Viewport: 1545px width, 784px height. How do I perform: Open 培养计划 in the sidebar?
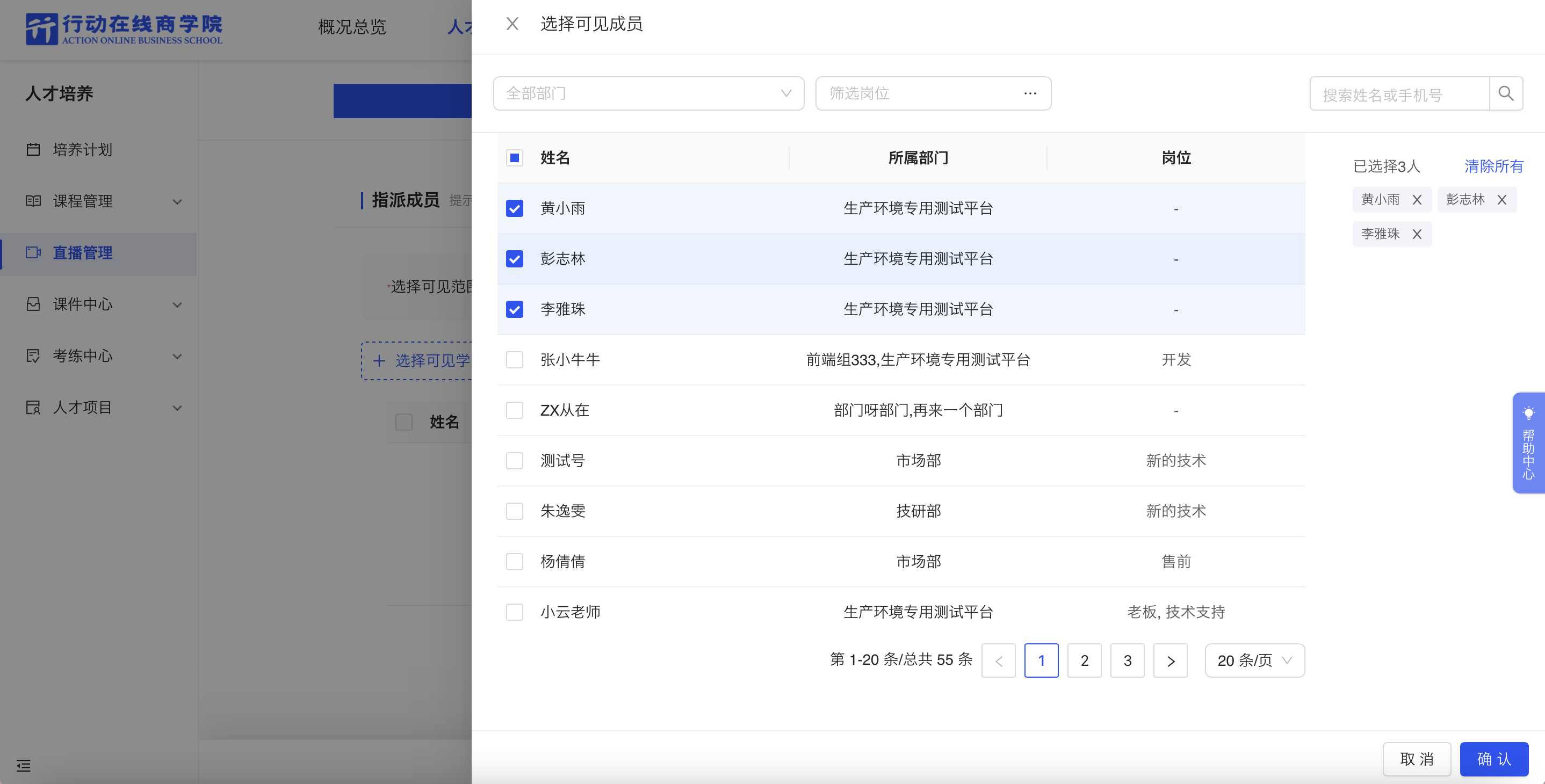[x=99, y=149]
